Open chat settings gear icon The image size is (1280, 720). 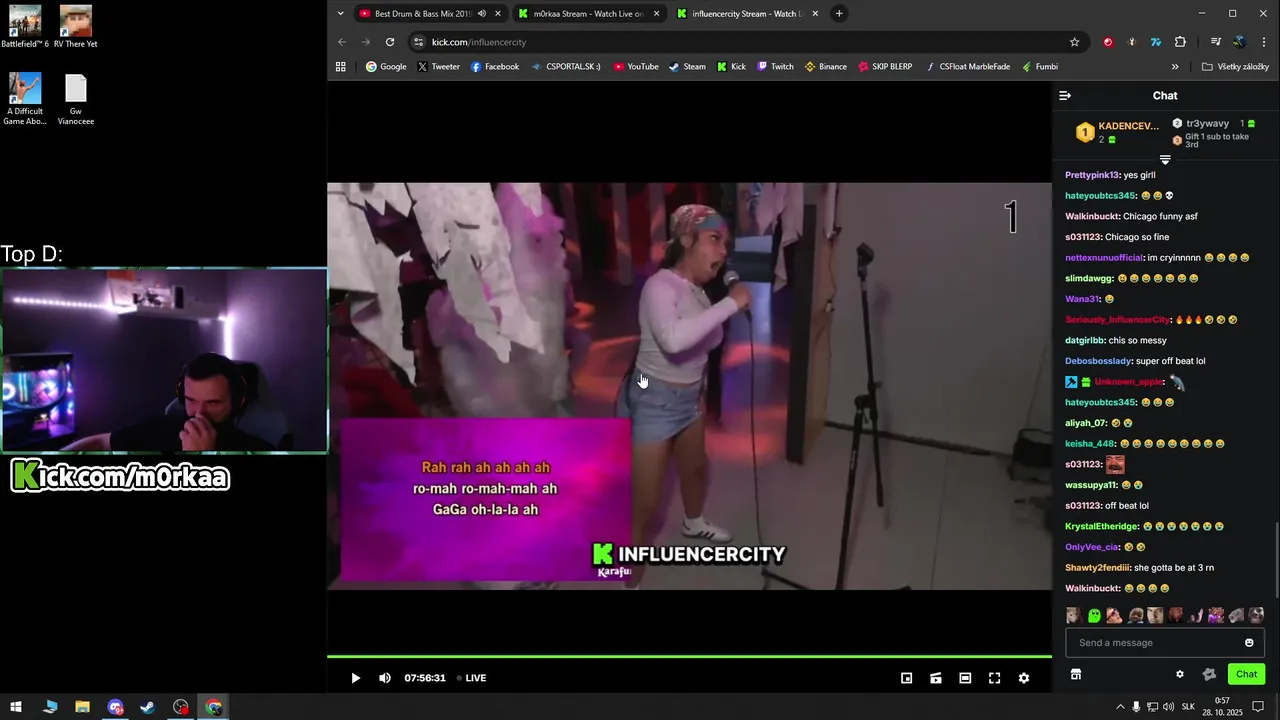(x=1180, y=674)
